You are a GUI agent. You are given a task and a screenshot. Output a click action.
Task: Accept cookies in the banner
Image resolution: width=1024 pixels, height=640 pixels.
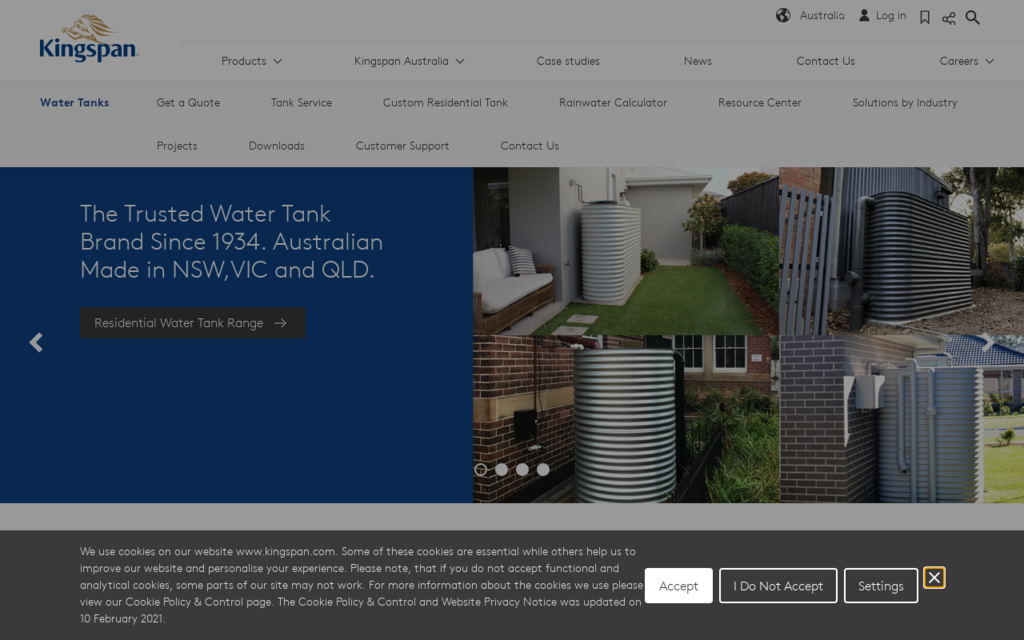[678, 586]
